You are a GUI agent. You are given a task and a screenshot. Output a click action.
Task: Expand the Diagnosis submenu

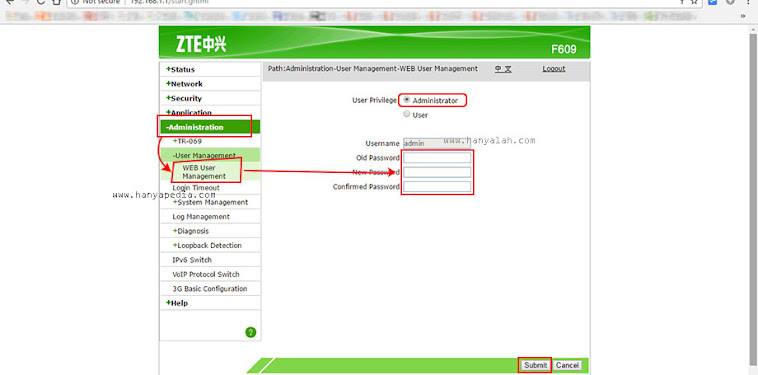[190, 231]
